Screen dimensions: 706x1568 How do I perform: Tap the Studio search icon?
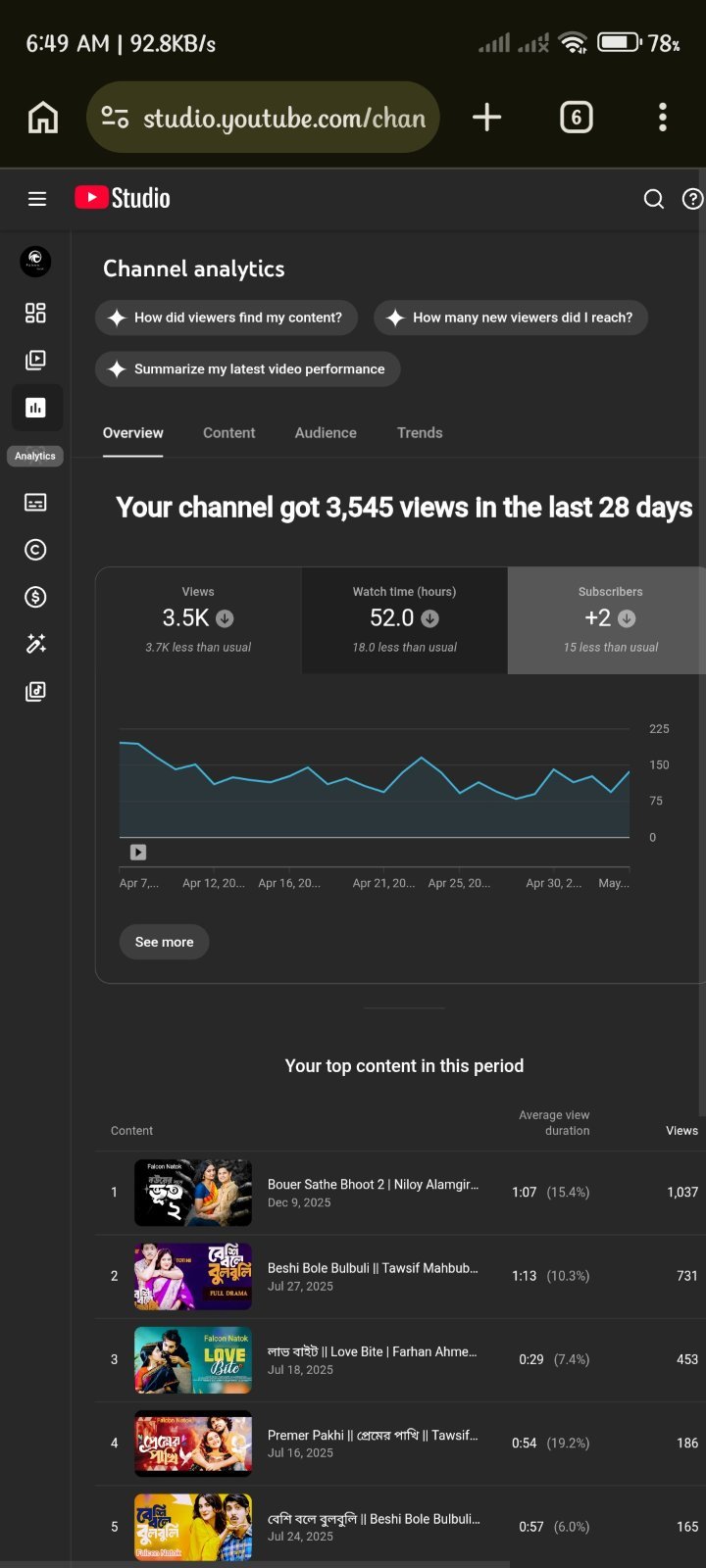(x=654, y=199)
